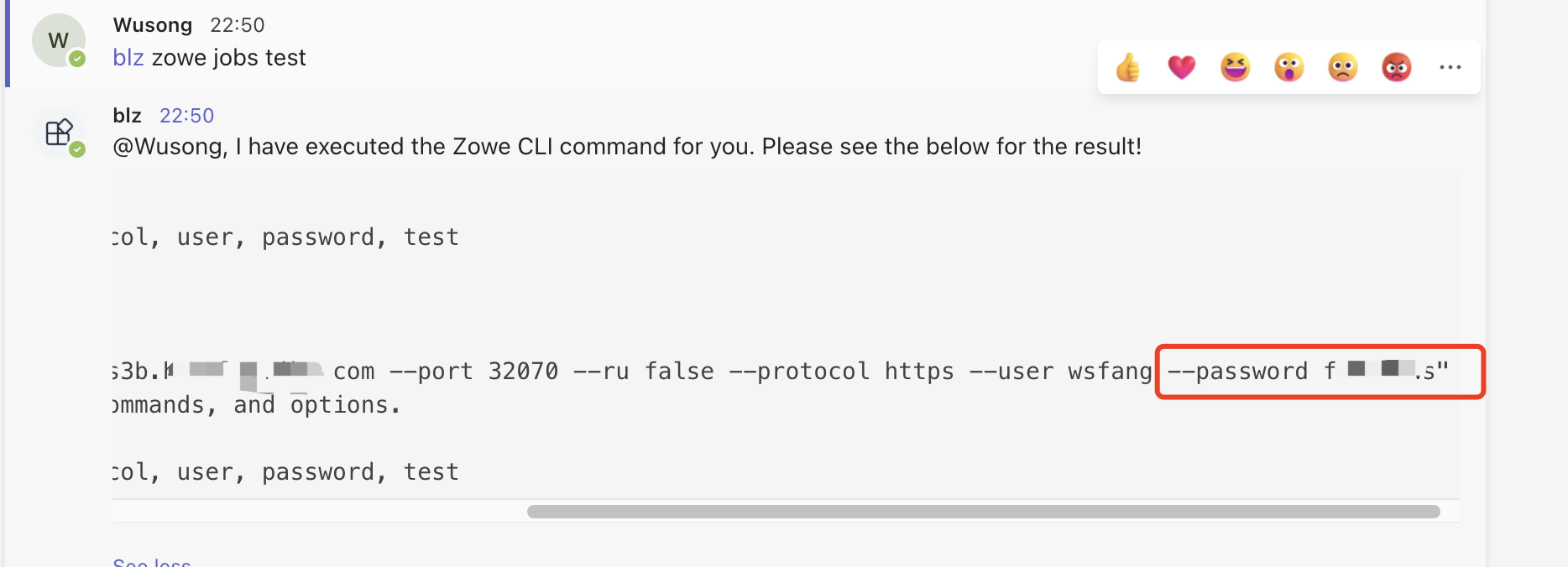The height and width of the screenshot is (567, 1568).
Task: Open the blz bot app icon
Action: (x=58, y=133)
